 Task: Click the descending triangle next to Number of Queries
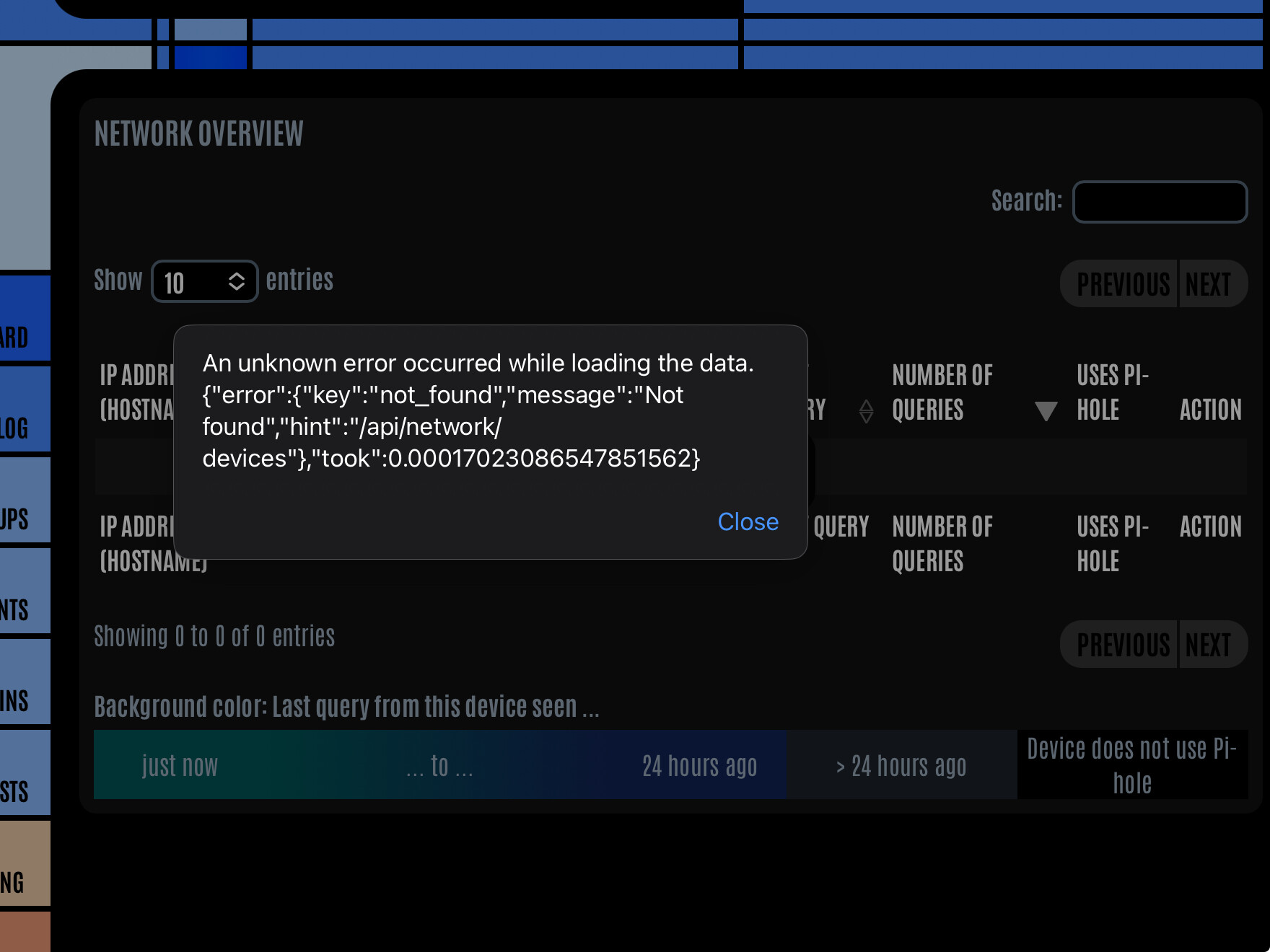pos(1046,410)
